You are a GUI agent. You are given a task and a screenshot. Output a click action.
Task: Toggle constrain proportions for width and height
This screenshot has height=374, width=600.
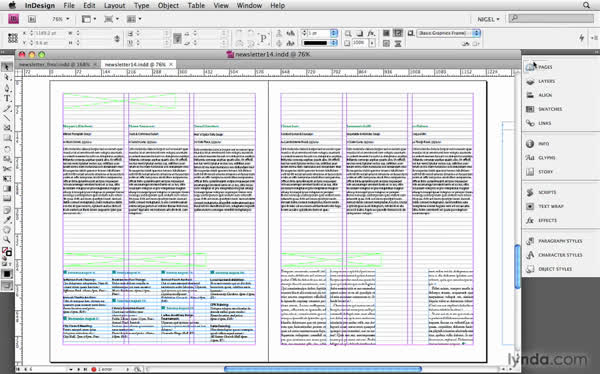click(117, 38)
